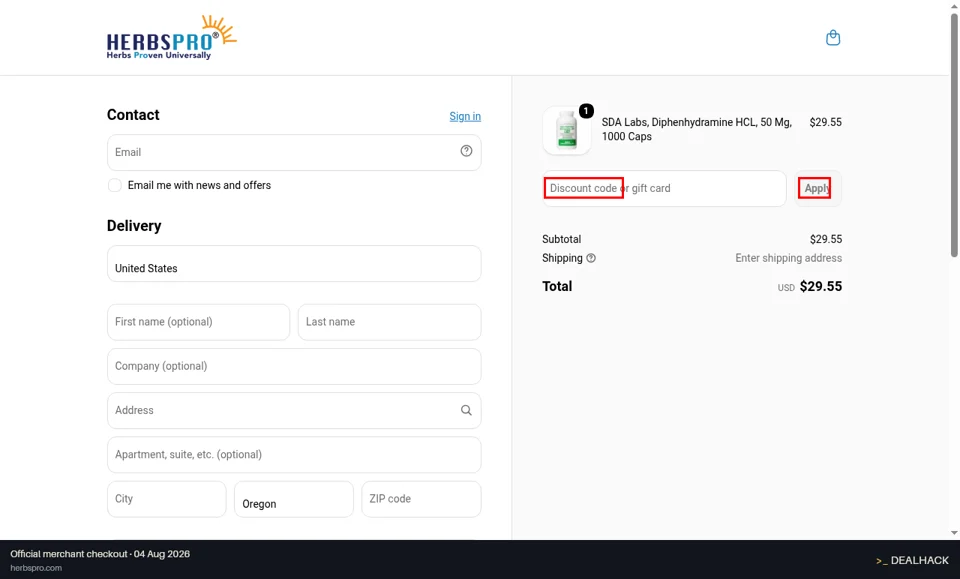Viewport: 960px width, 579px height.
Task: Click the Address search magnifier icon
Action: point(466,410)
